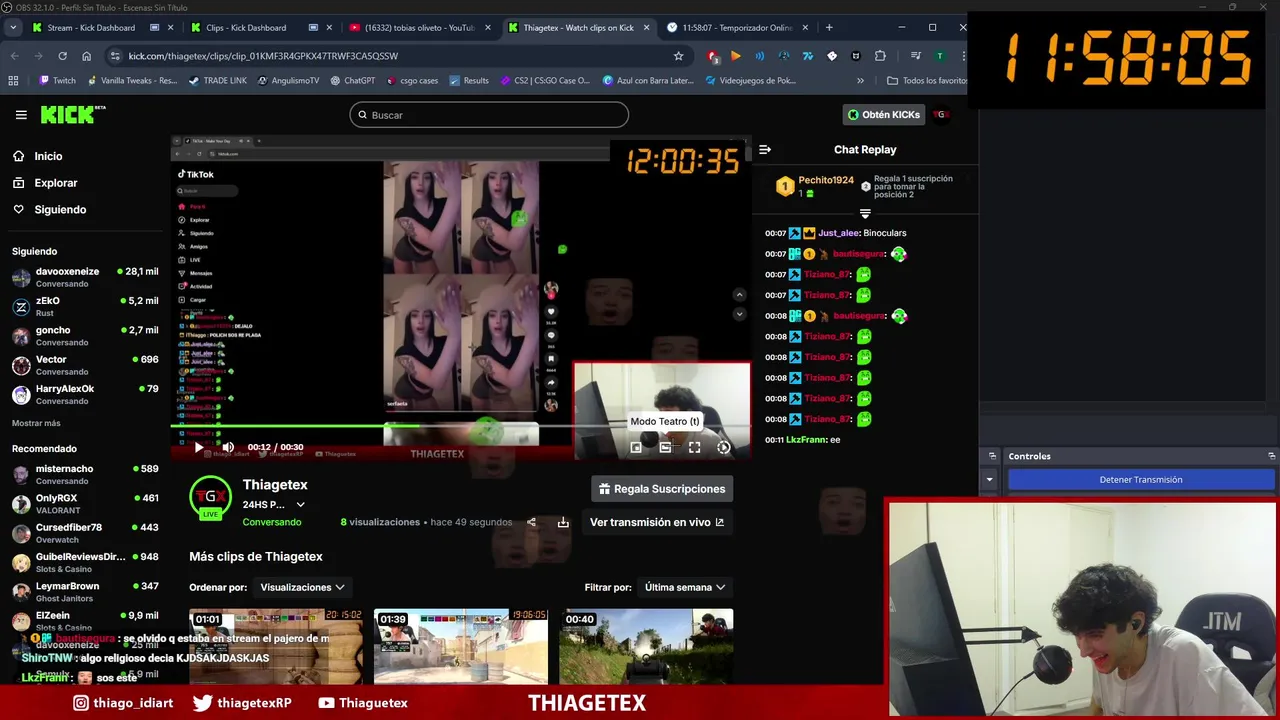Click Regala Suscripciones button
The height and width of the screenshot is (720, 1280).
[662, 489]
